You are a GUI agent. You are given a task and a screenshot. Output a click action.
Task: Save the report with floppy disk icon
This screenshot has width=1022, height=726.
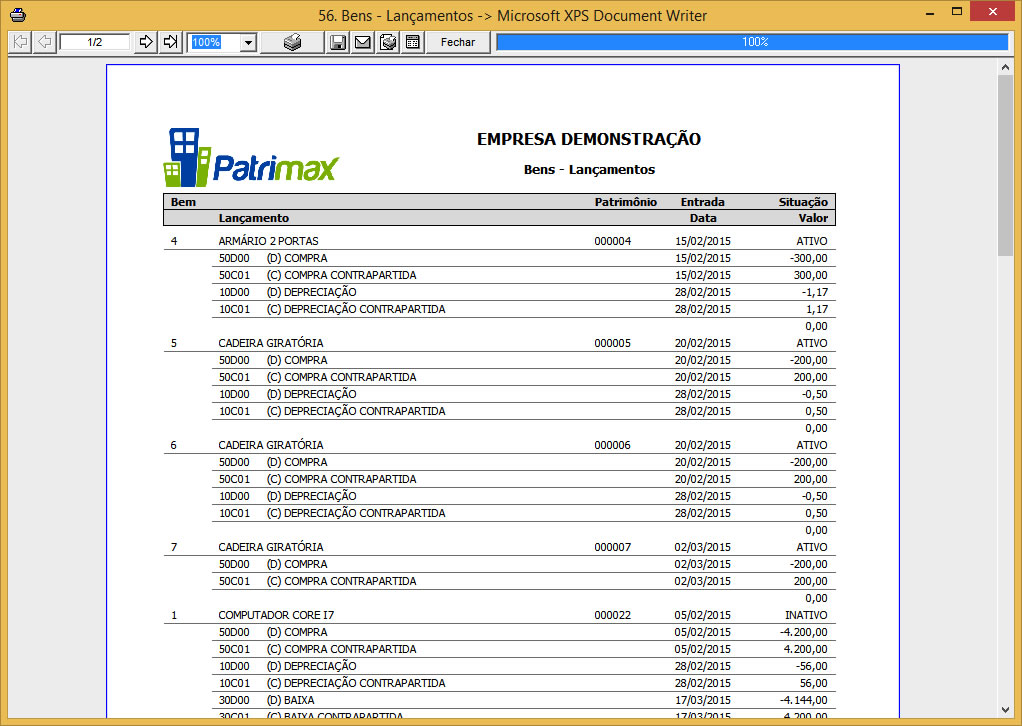[x=338, y=42]
